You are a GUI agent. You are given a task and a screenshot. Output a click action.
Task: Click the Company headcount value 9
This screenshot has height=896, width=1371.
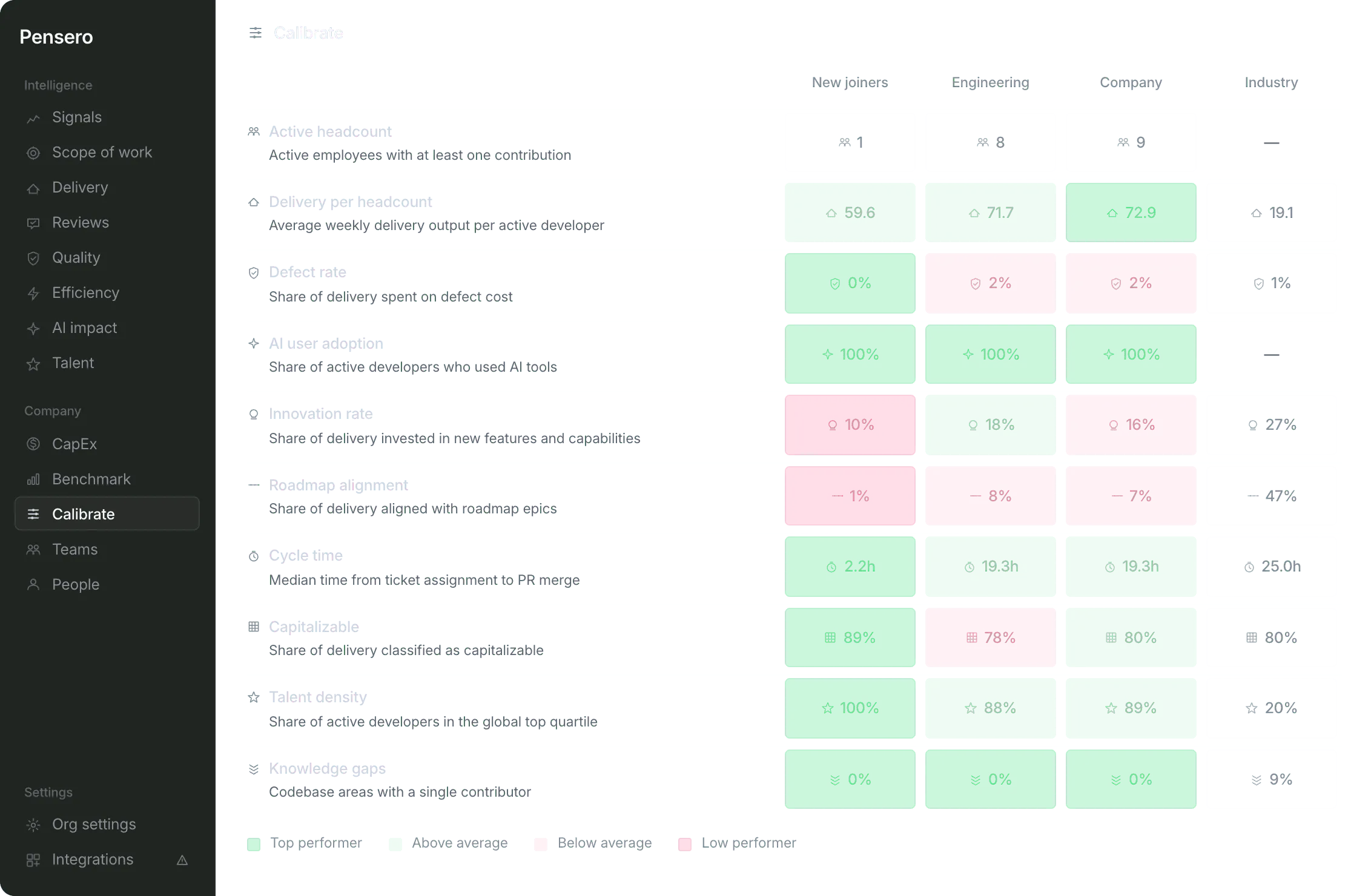pos(1131,142)
